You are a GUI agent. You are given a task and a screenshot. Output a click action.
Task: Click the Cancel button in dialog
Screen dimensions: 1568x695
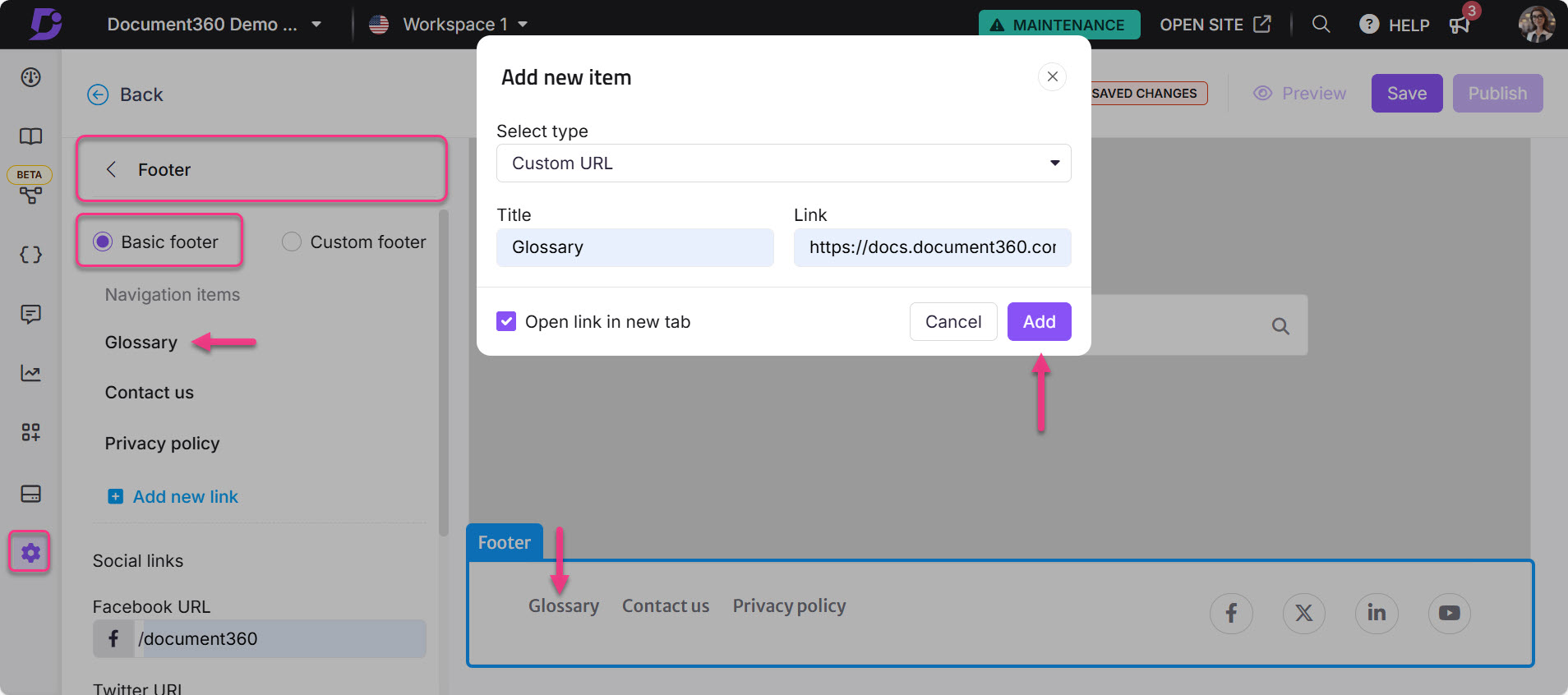pyautogui.click(x=953, y=321)
